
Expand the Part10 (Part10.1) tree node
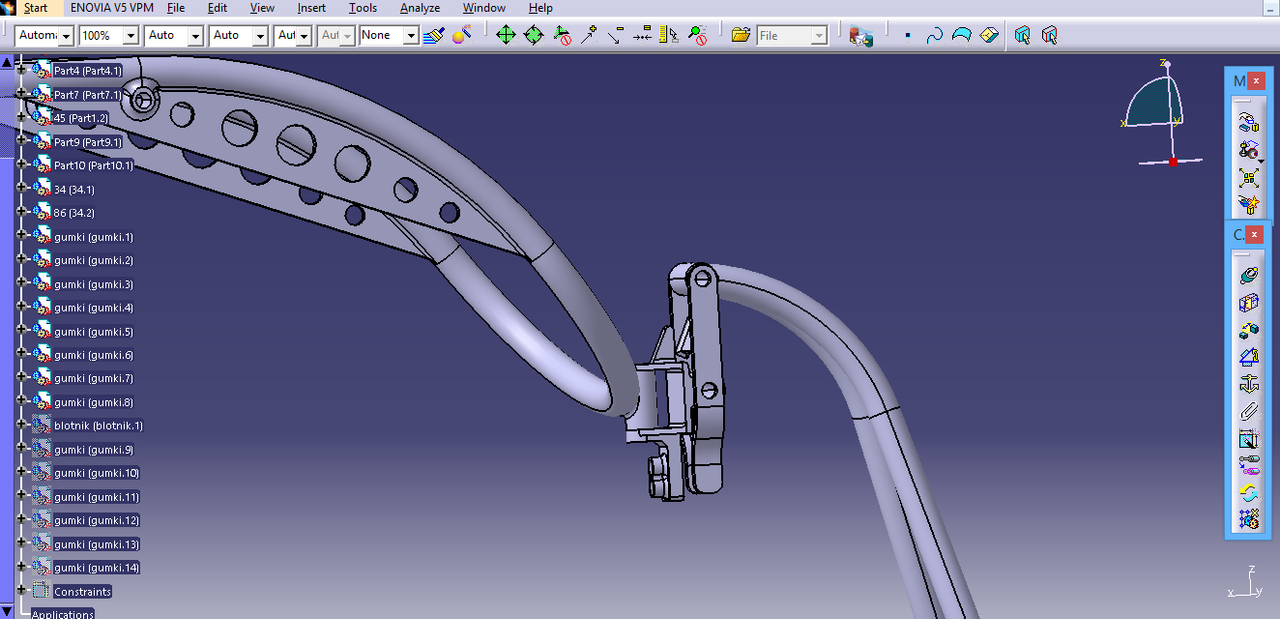(21, 165)
